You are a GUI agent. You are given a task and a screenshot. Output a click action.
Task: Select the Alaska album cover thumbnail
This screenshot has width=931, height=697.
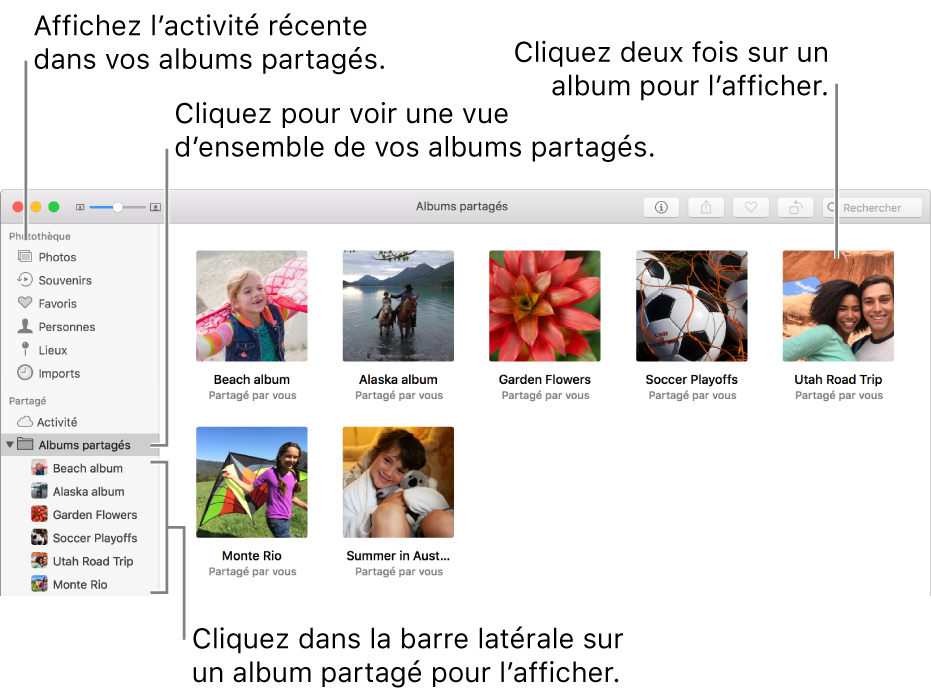(x=398, y=306)
